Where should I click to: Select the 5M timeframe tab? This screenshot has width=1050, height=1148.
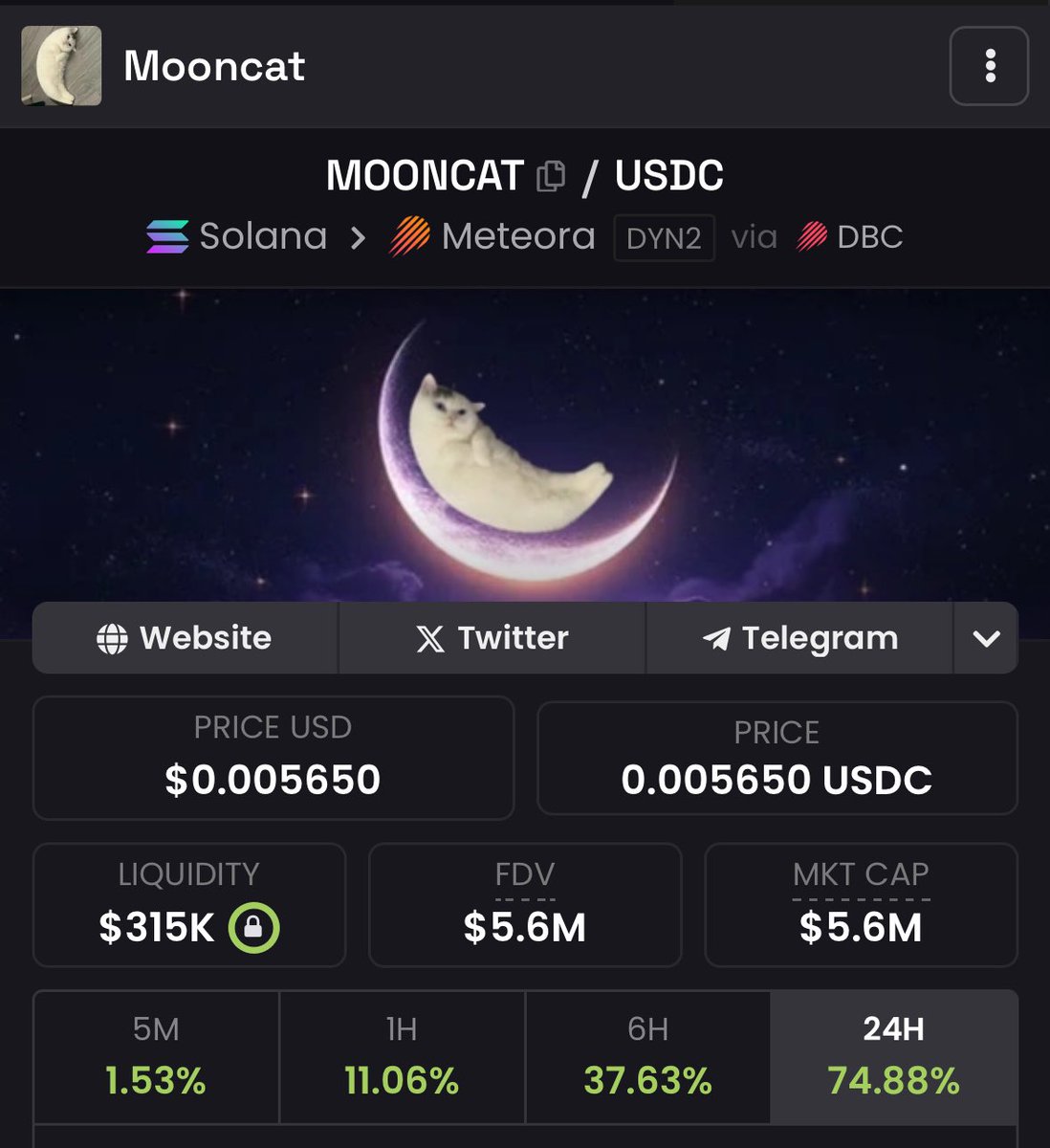pyautogui.click(x=156, y=1057)
